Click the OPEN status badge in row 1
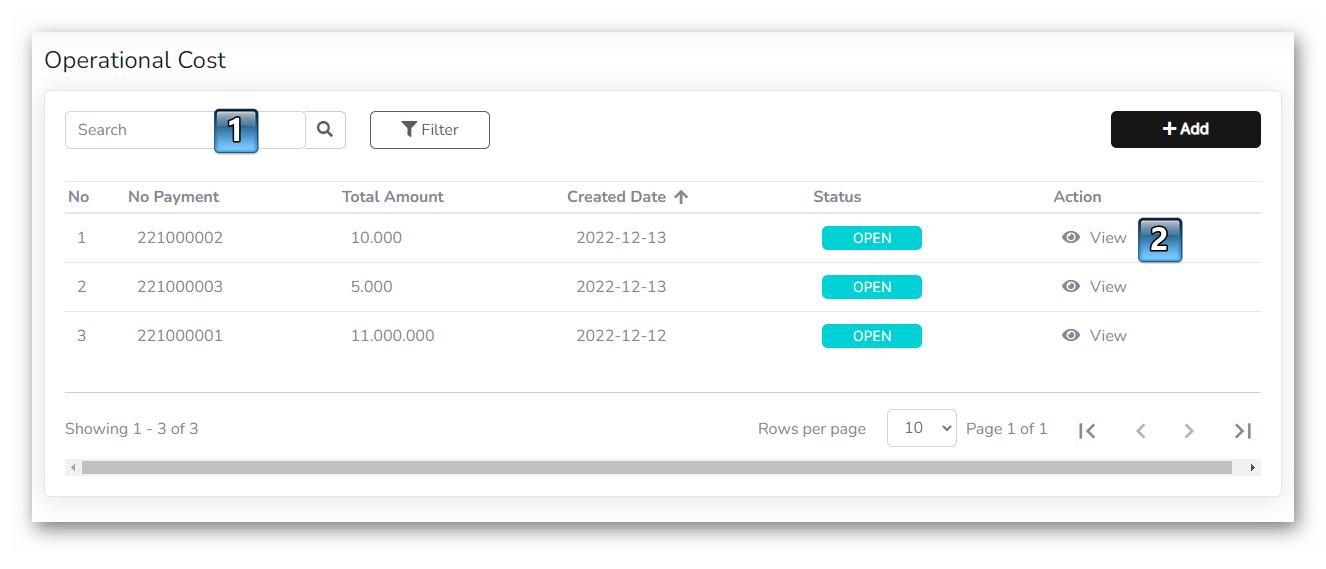Screen dimensions: 1326x569 point(871,238)
